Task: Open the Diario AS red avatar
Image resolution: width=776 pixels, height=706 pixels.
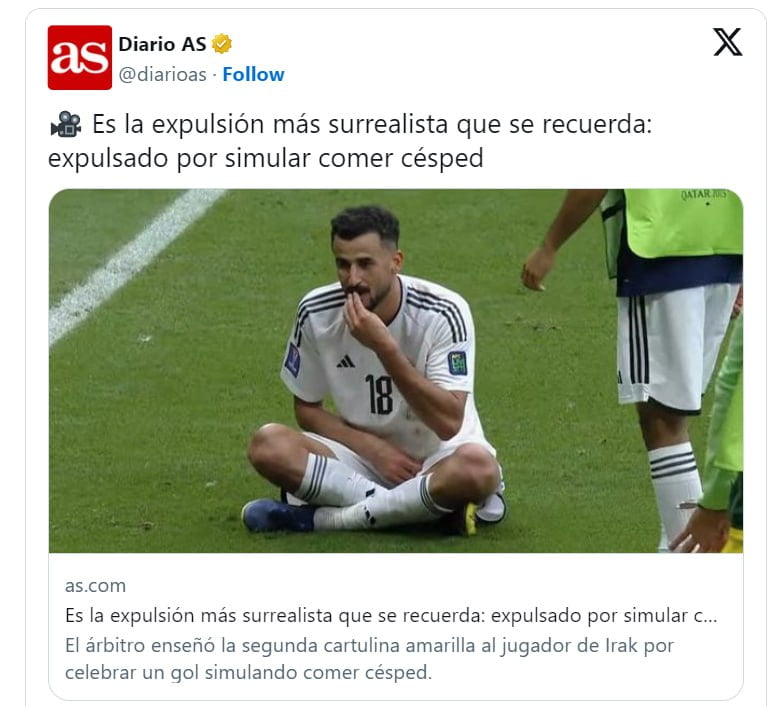Action: point(80,57)
